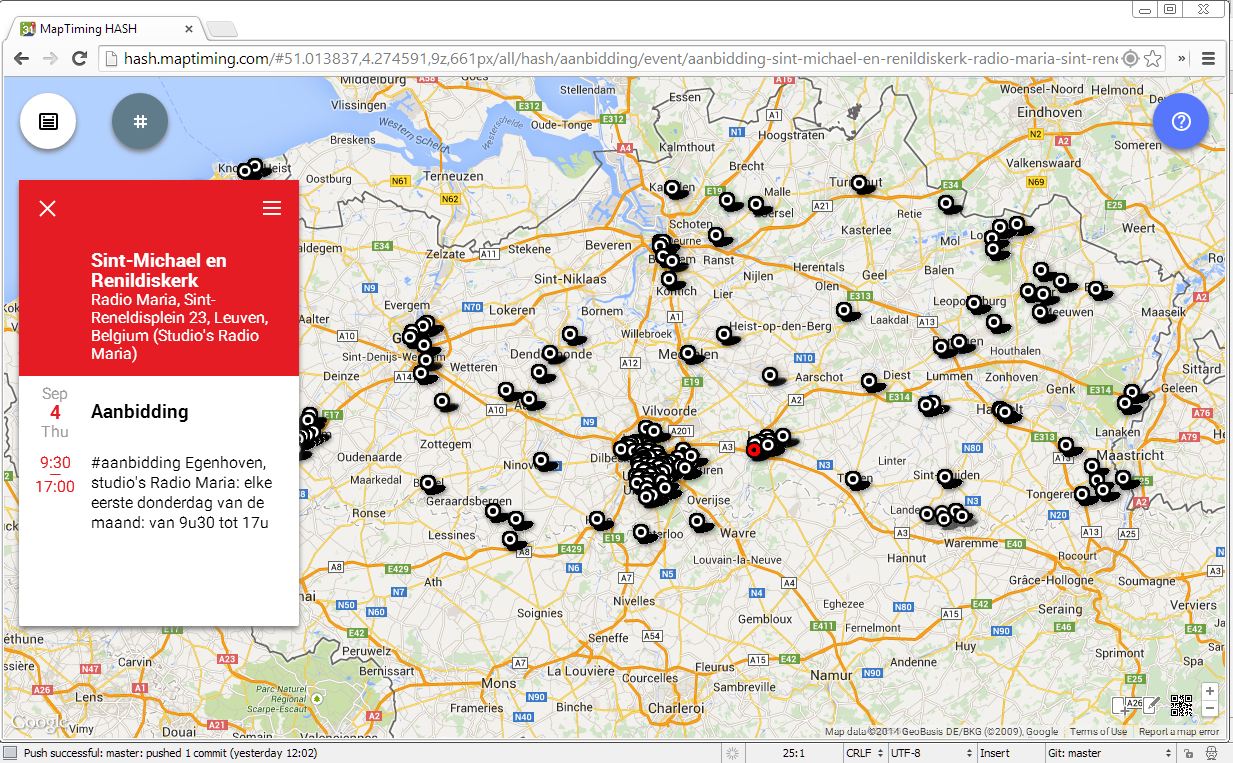Show hidden extensions via the chevron
The width and height of the screenshot is (1233, 763).
tap(1183, 58)
